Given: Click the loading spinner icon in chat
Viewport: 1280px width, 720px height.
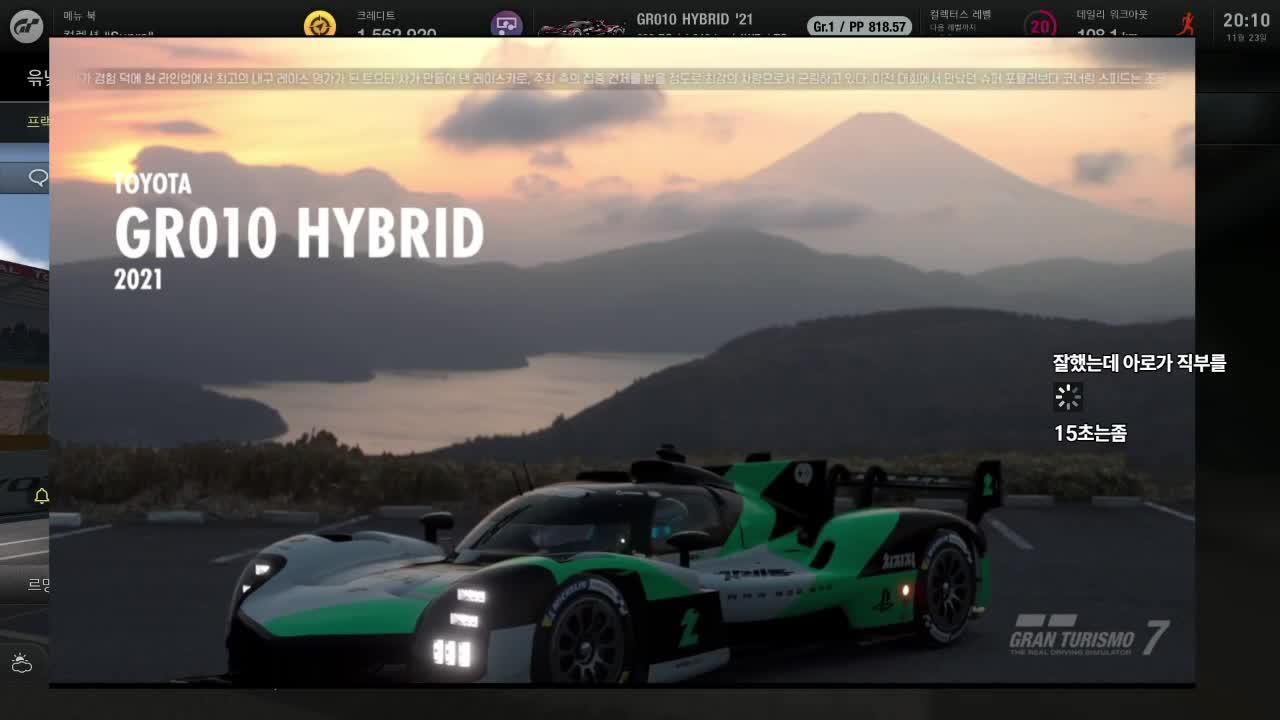Looking at the screenshot, I should [1068, 397].
